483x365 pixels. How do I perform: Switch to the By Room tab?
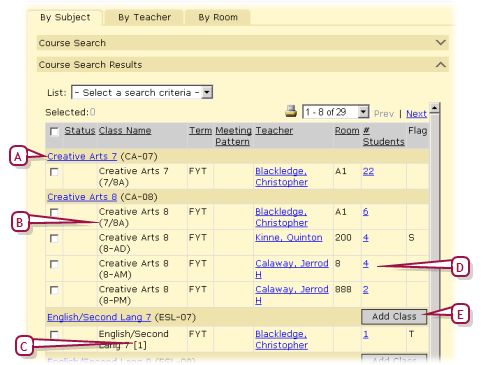pos(218,18)
